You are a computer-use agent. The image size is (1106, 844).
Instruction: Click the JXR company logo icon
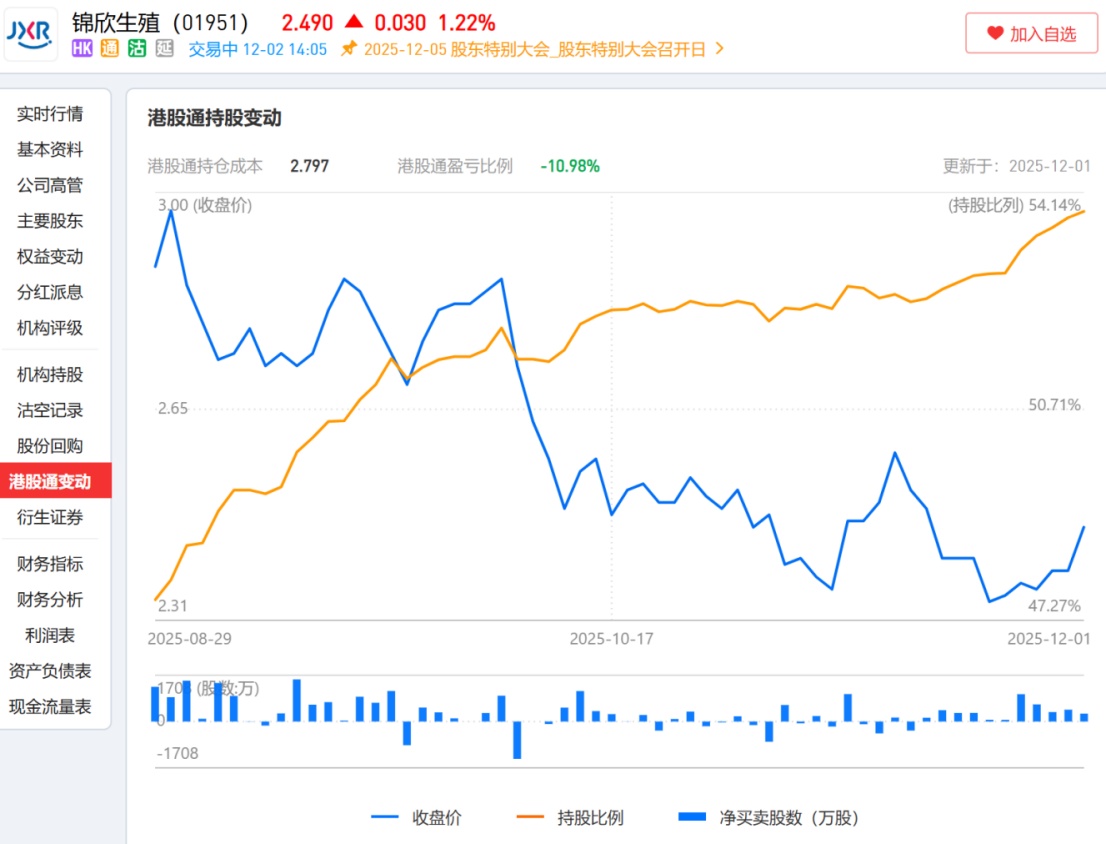[x=30, y=34]
